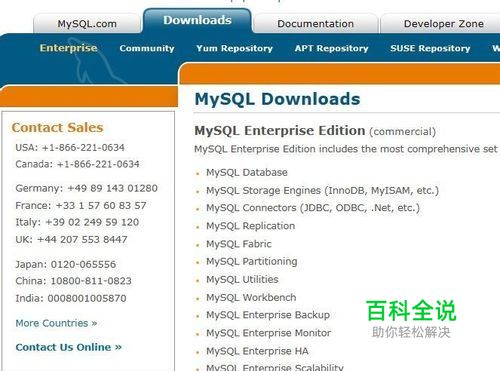Click the MySQL Utilities list item
This screenshot has height=371, width=500.
242,279
